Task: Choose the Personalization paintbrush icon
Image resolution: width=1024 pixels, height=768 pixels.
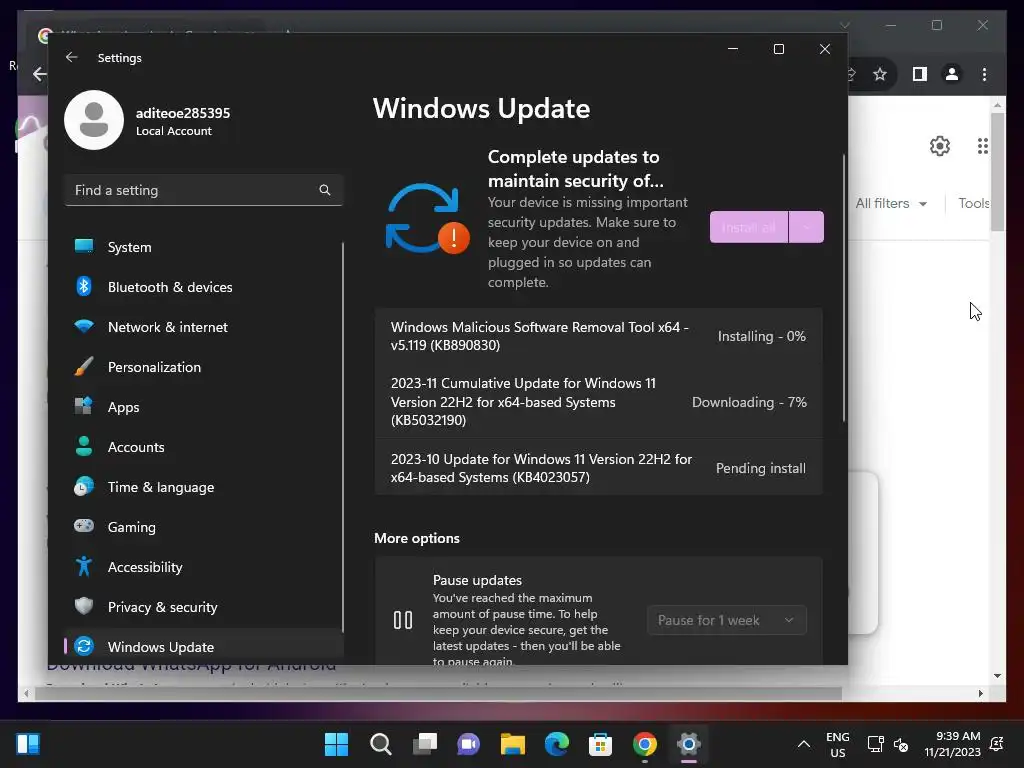Action: point(84,366)
